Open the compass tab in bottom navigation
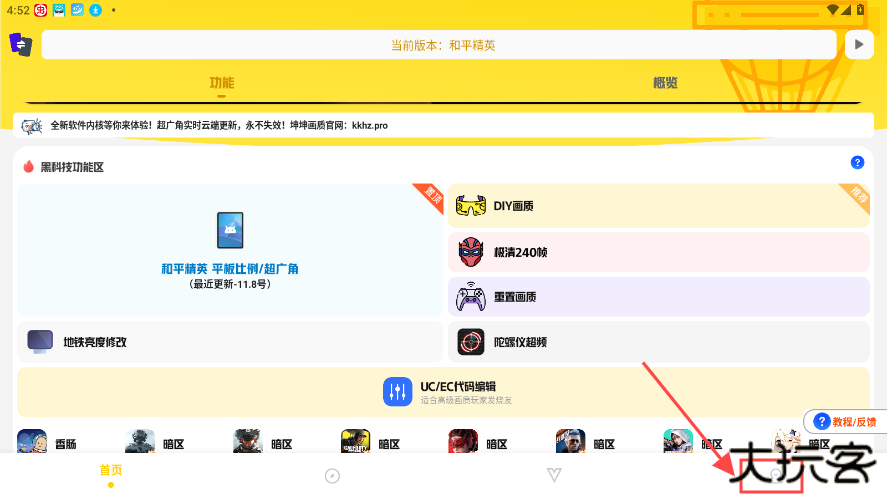This screenshot has width=887, height=499. (333, 475)
